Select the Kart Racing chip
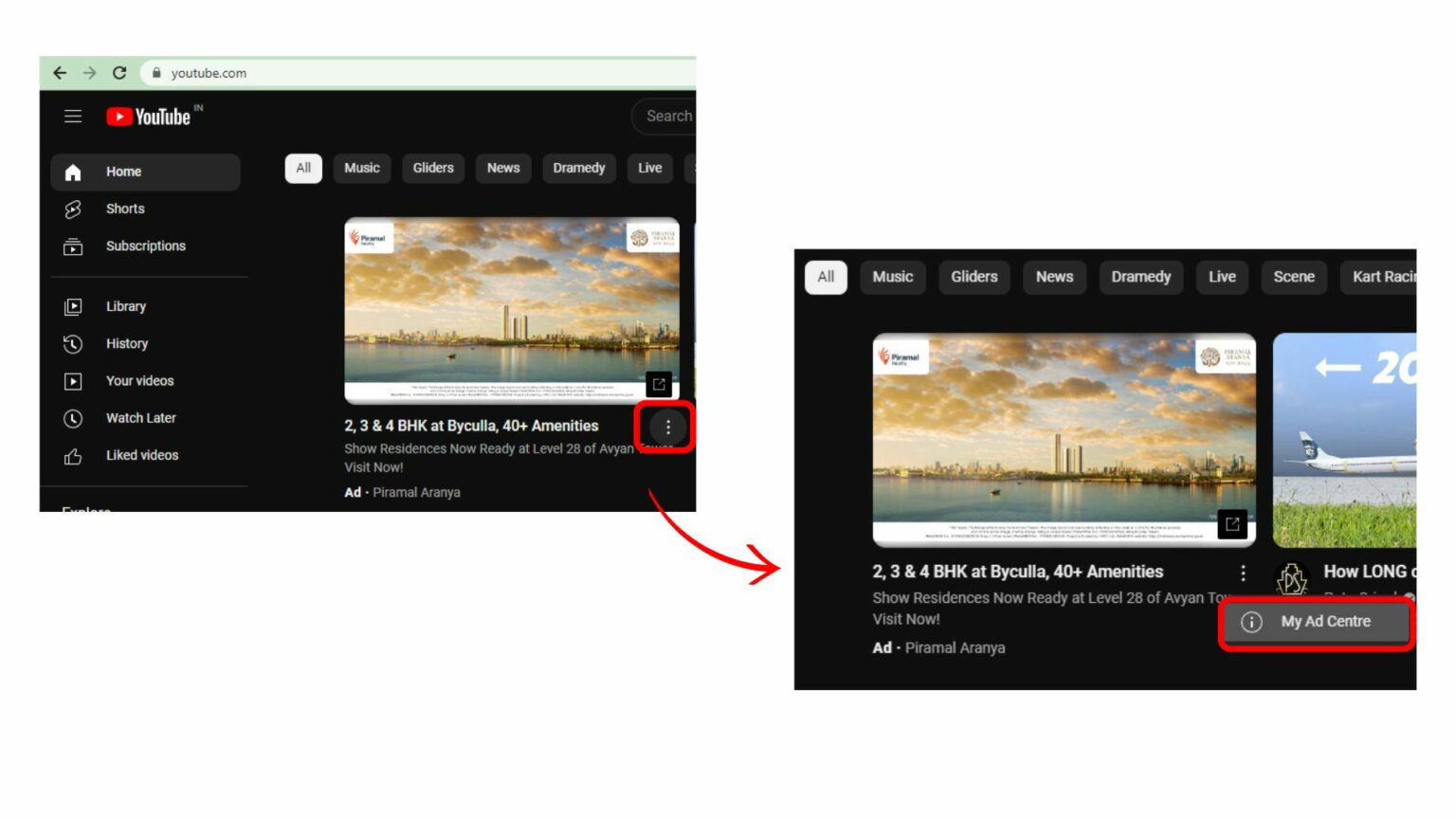1456x819 pixels. pos(1389,277)
